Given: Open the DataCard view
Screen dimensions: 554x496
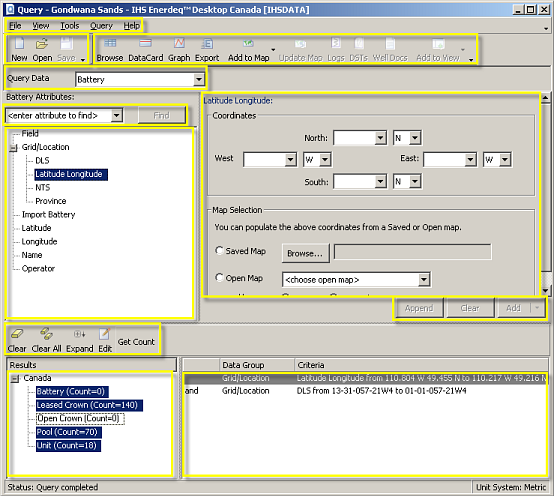Looking at the screenshot, I should coord(146,49).
